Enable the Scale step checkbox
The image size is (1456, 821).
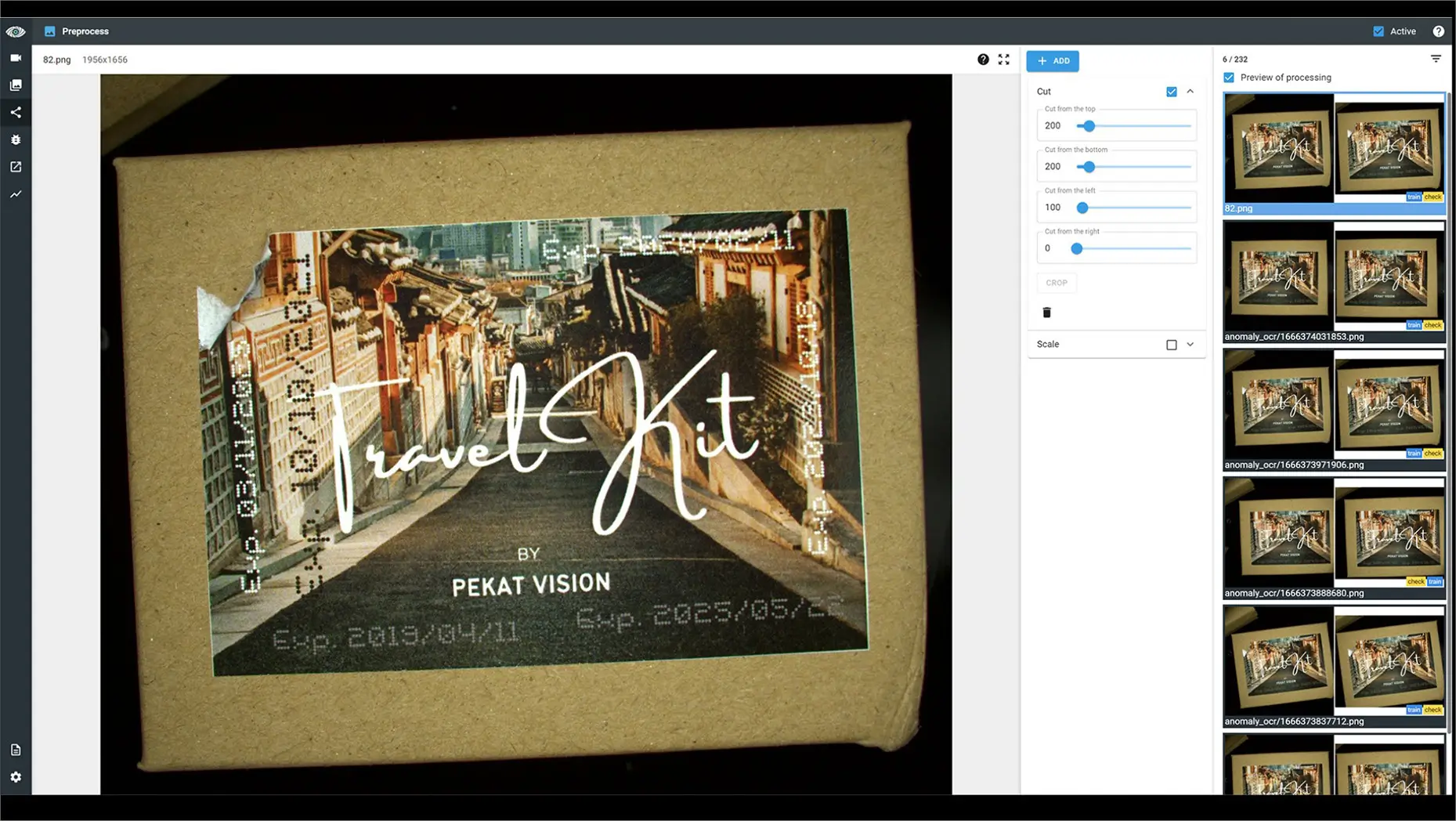click(x=1172, y=345)
